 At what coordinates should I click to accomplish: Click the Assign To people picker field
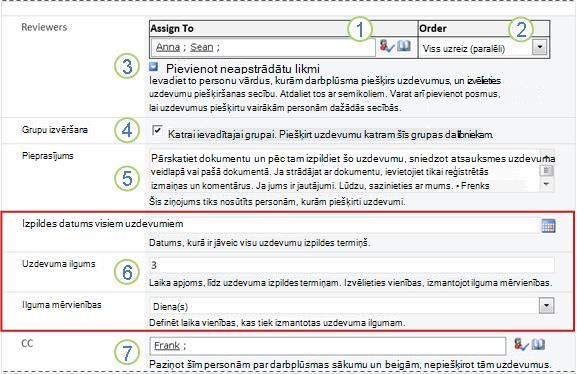[263, 47]
